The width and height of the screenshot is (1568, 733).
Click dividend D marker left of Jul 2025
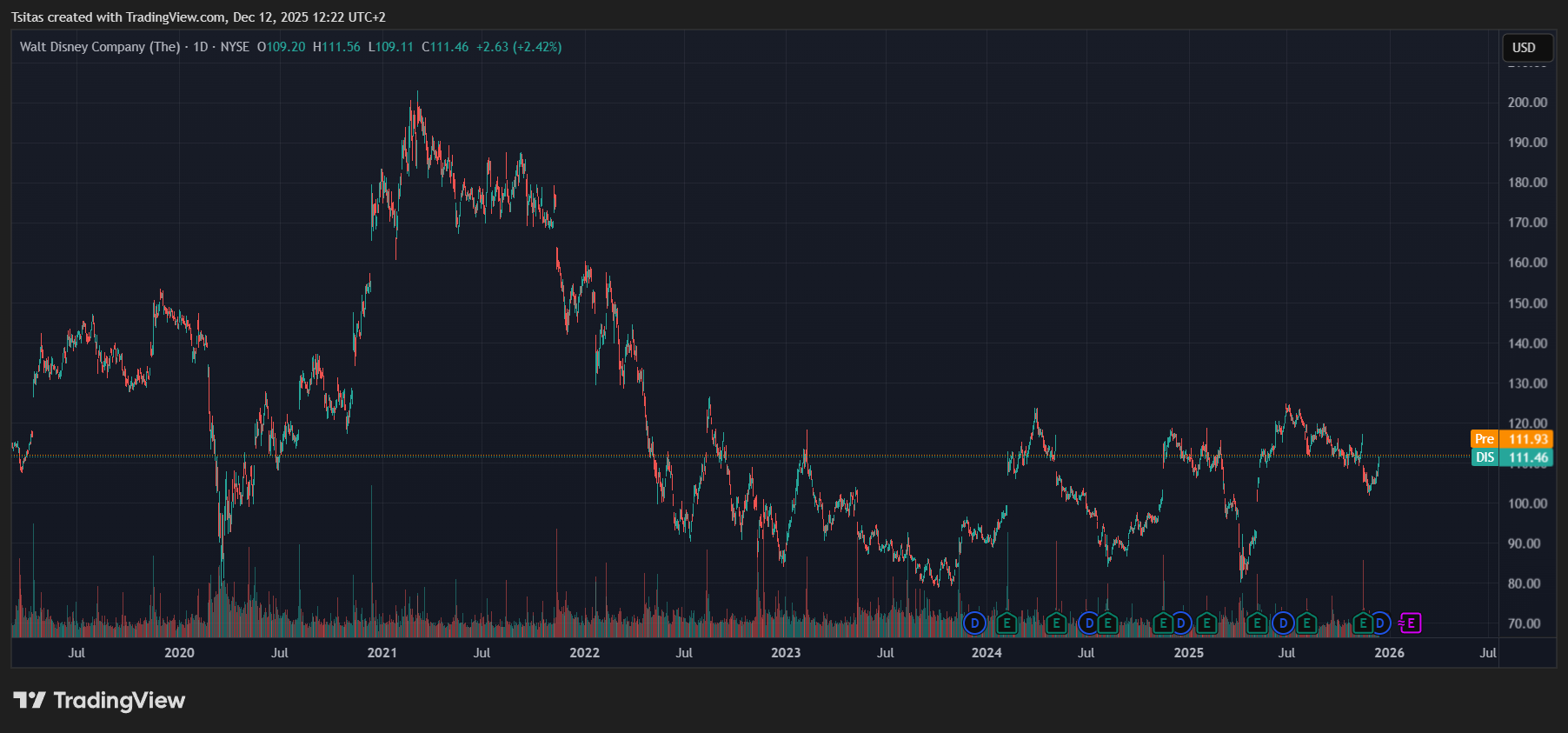(1283, 623)
